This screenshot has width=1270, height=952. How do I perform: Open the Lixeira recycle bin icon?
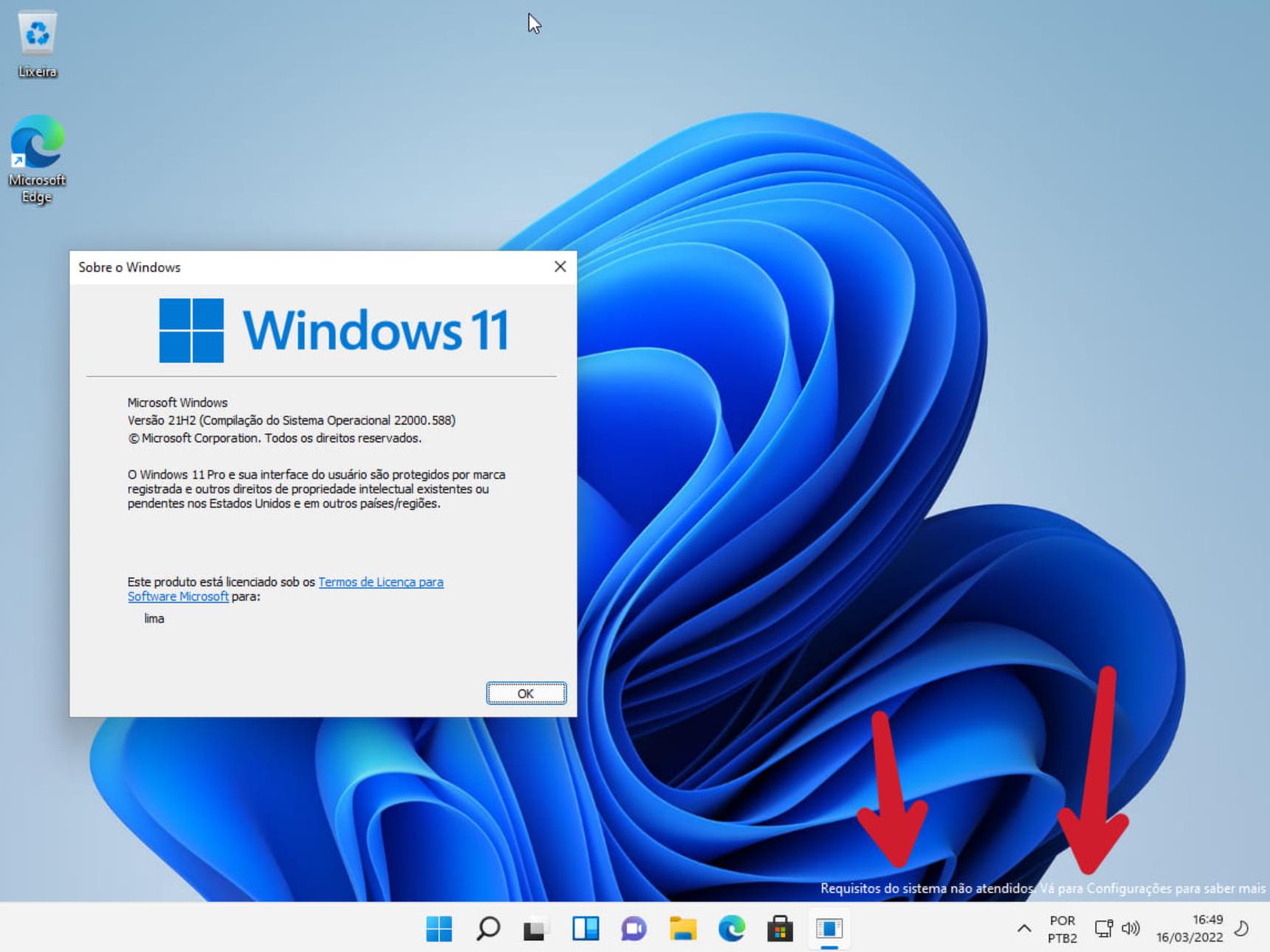pos(37,44)
